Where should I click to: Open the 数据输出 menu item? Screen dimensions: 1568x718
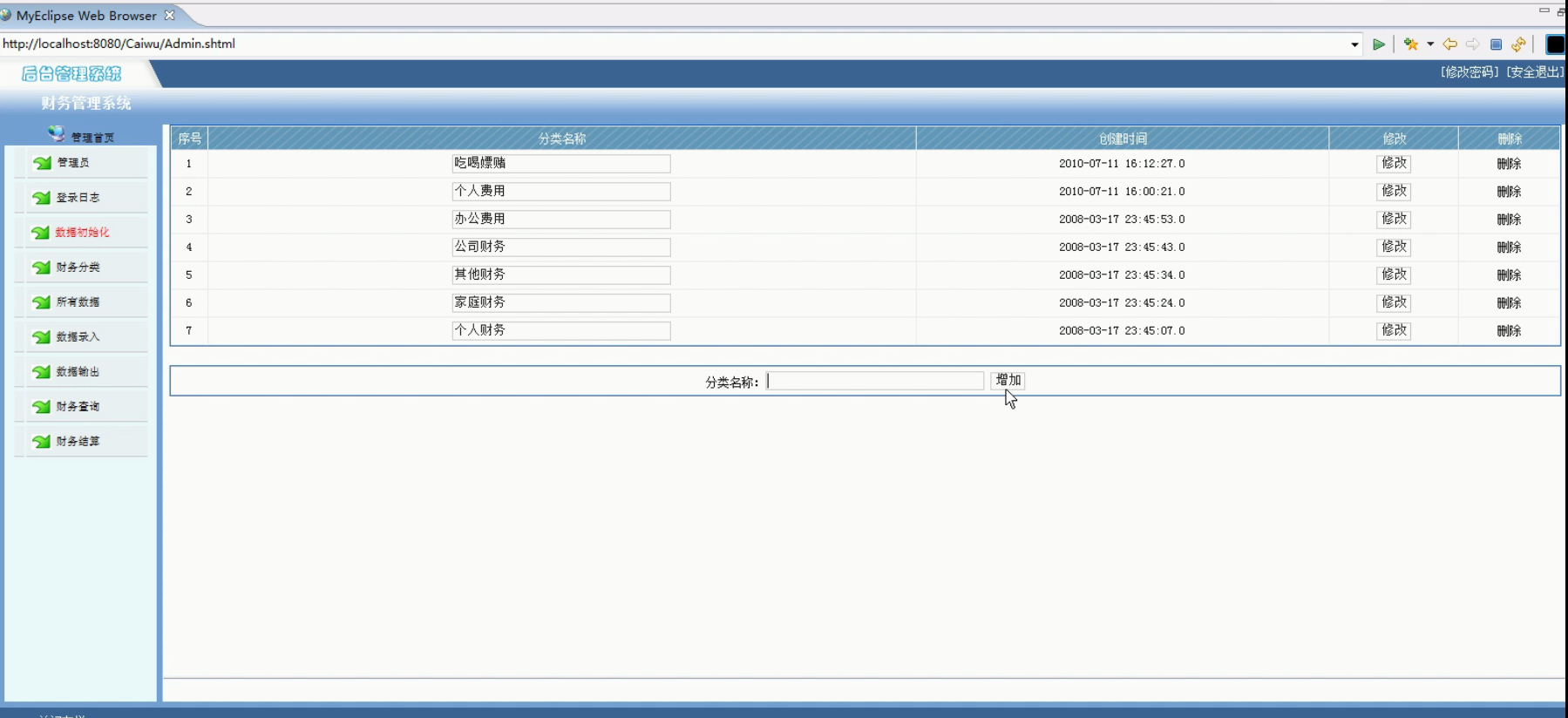pos(78,372)
